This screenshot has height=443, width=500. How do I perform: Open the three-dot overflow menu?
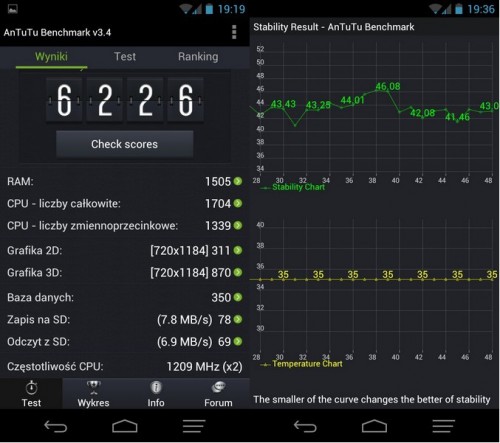[x=234, y=32]
